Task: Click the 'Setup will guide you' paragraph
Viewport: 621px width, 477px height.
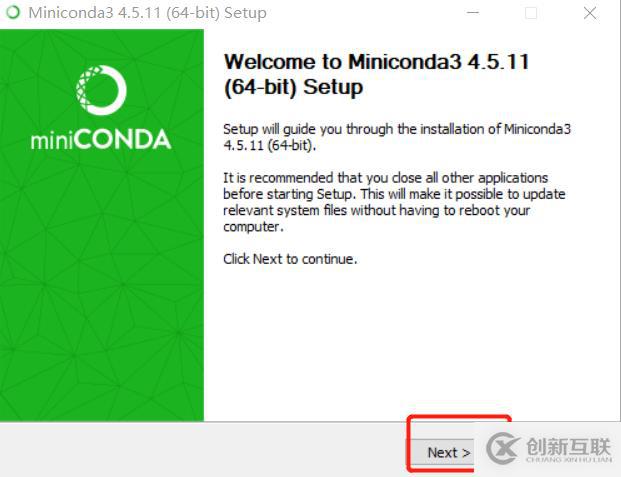Action: tap(398, 137)
